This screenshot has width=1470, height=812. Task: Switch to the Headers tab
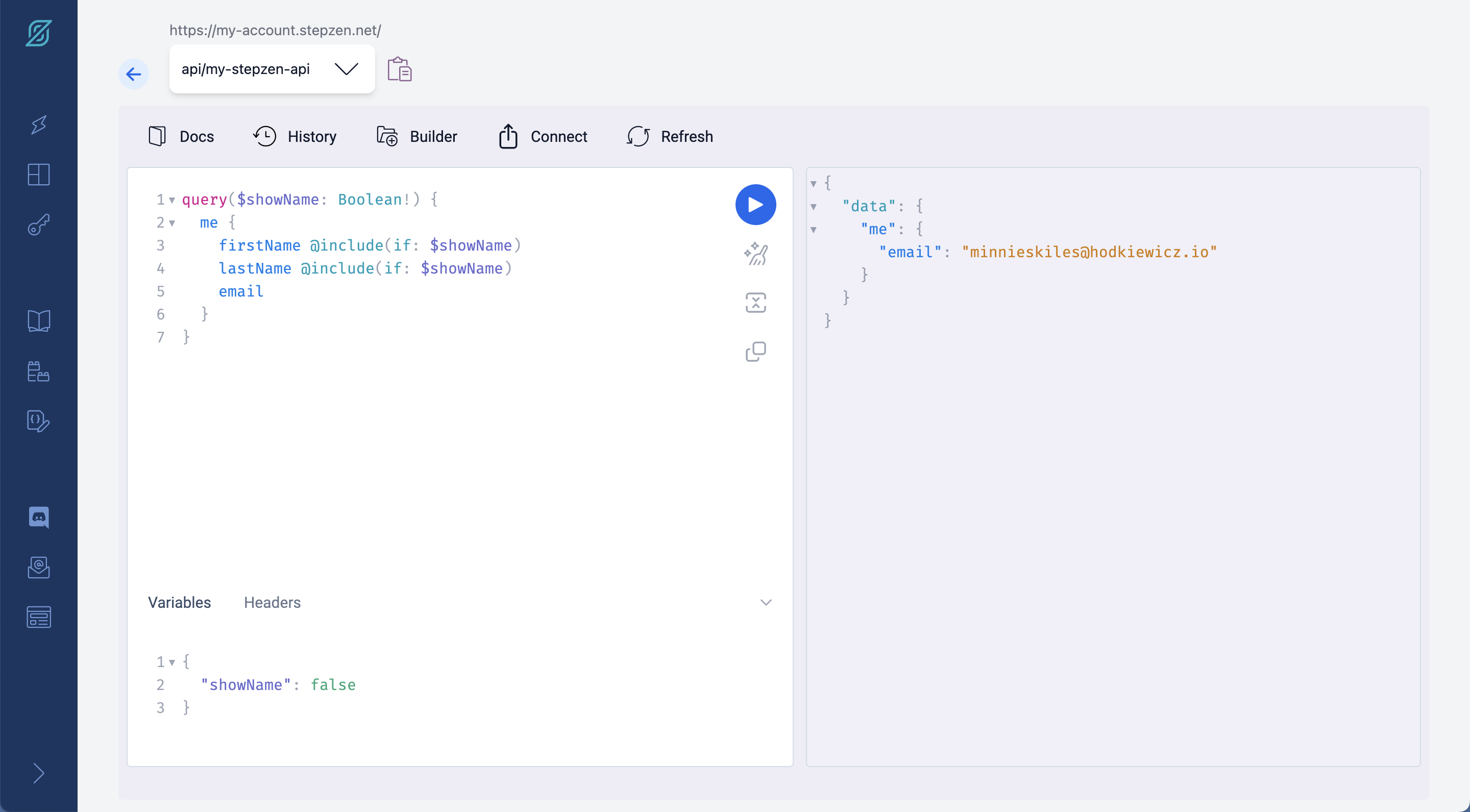pyautogui.click(x=272, y=603)
